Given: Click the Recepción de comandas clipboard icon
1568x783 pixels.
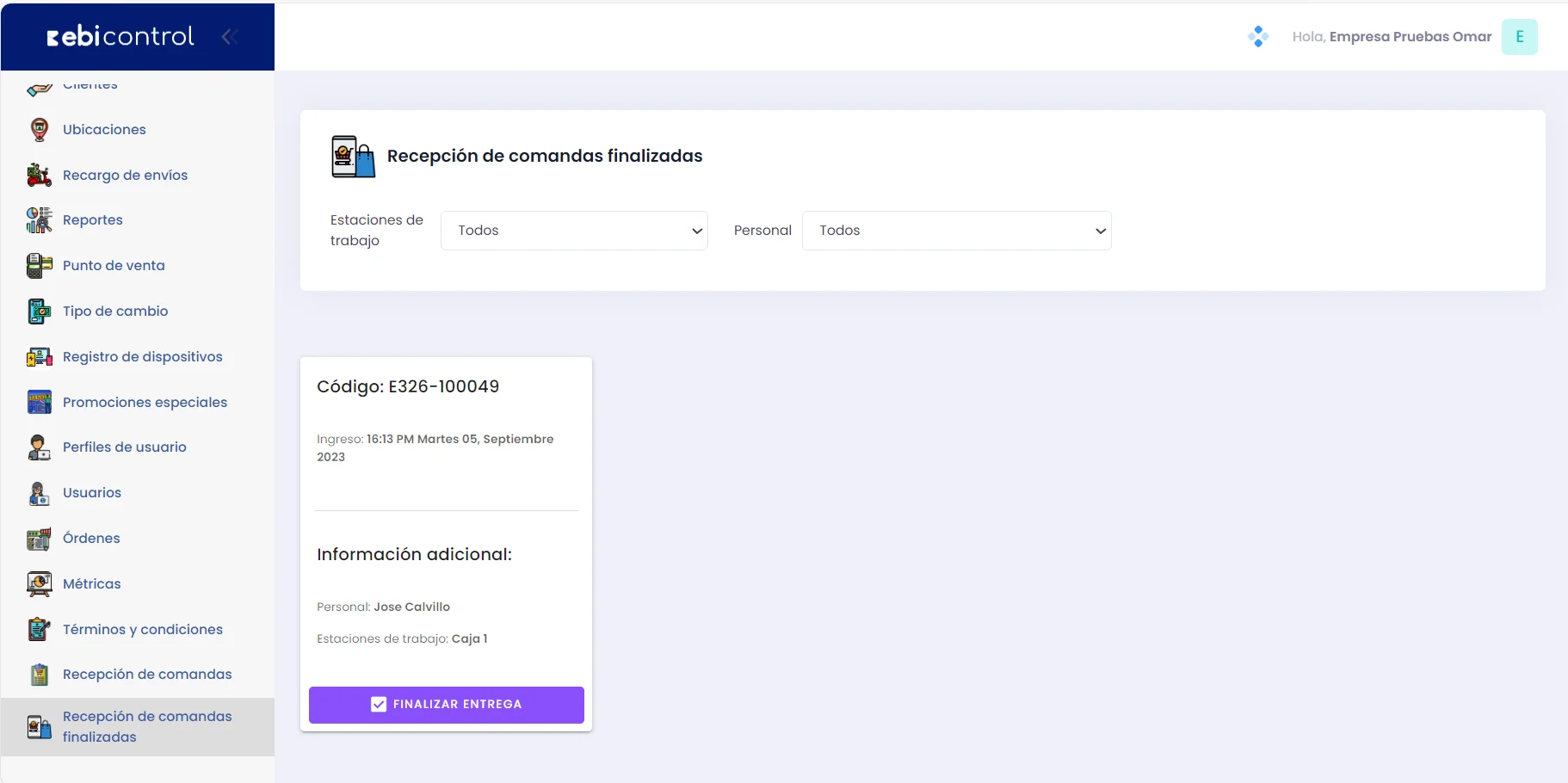Looking at the screenshot, I should (x=39, y=675).
